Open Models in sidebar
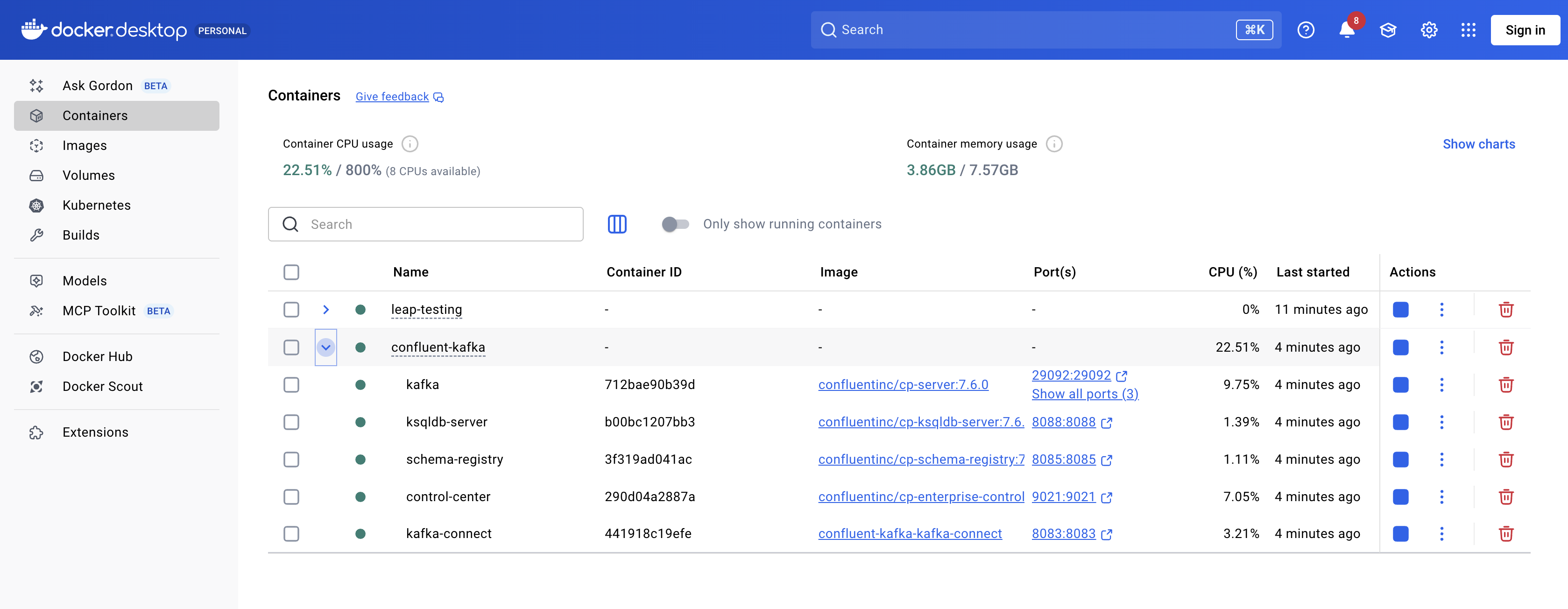The width and height of the screenshot is (1568, 609). click(116, 281)
